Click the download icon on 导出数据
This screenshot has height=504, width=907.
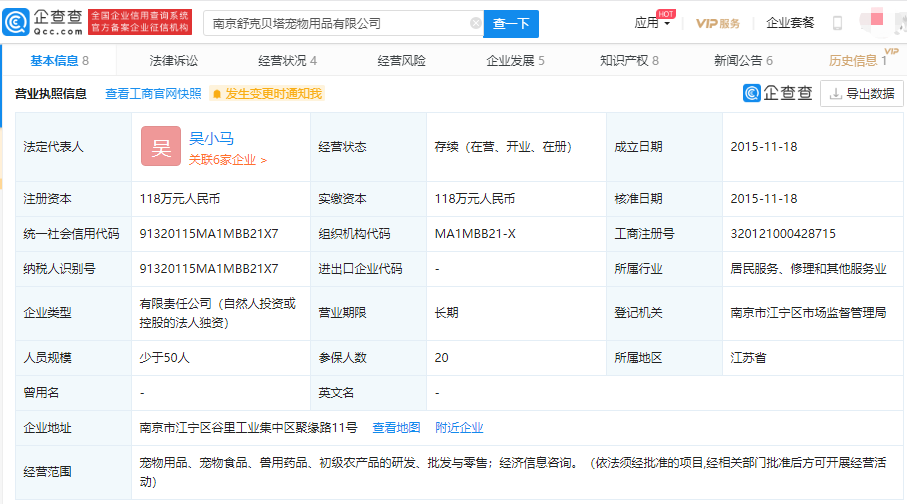pos(835,94)
